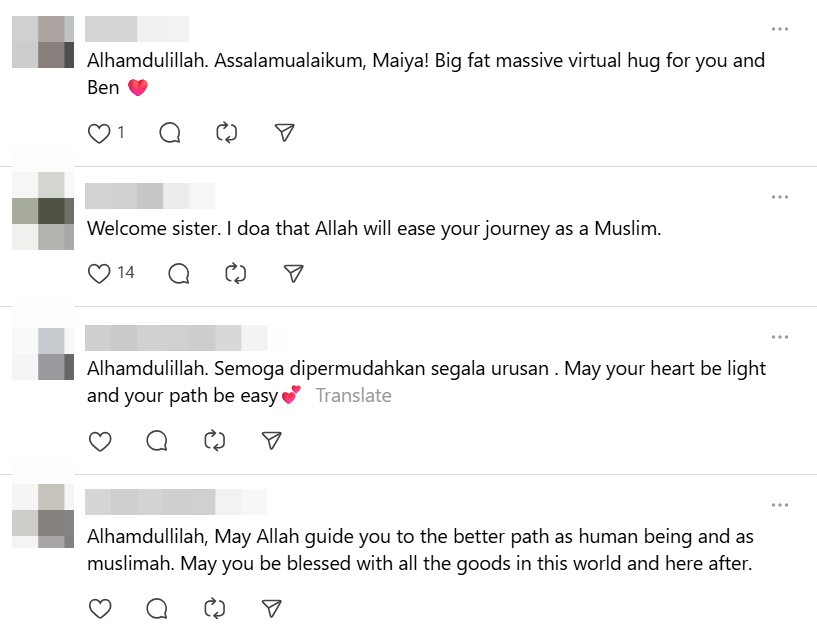Repost the "May your heart be light" comment
This screenshot has height=634, width=817.
coord(214,440)
